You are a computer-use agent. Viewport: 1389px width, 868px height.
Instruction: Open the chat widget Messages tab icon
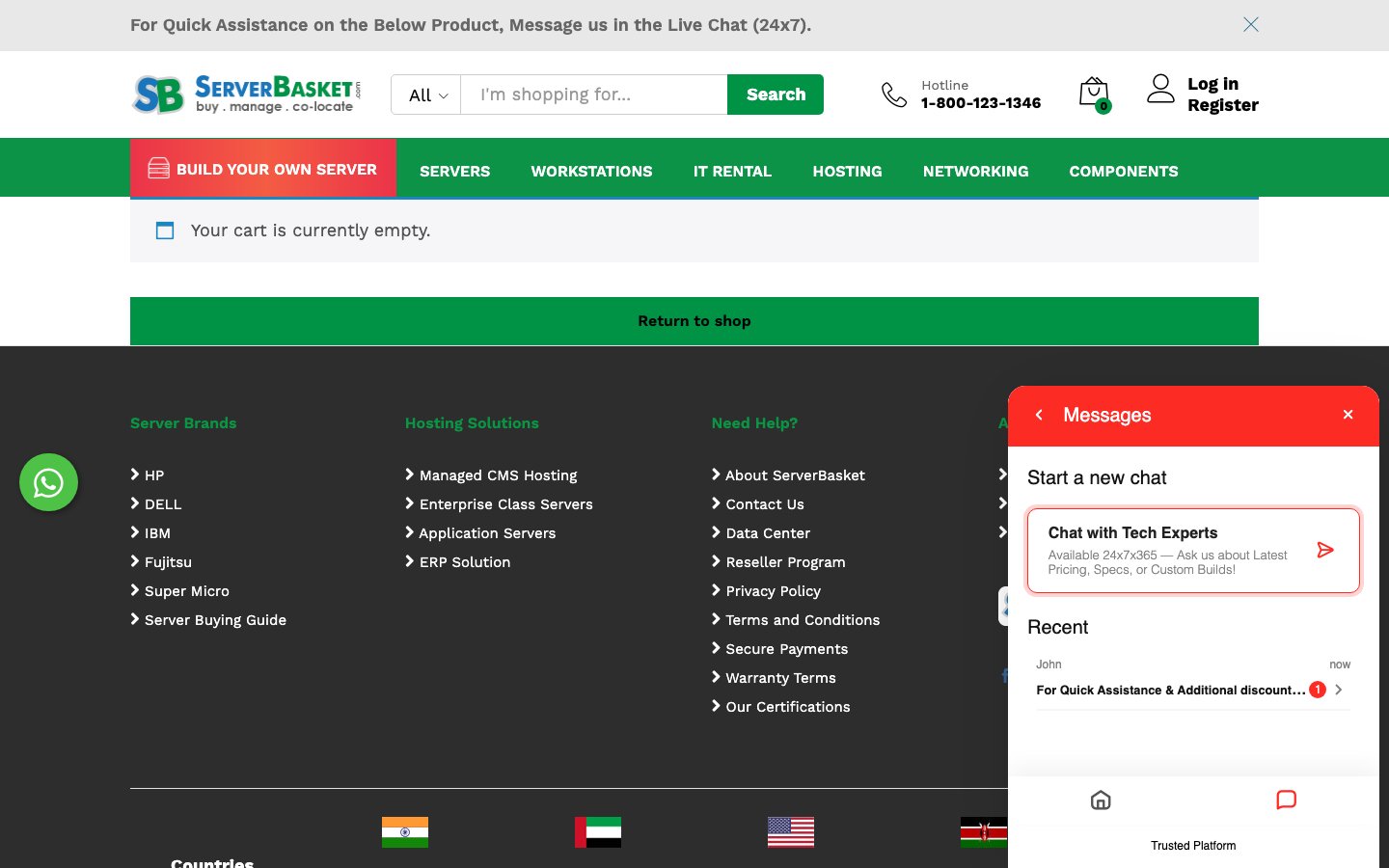click(1286, 800)
